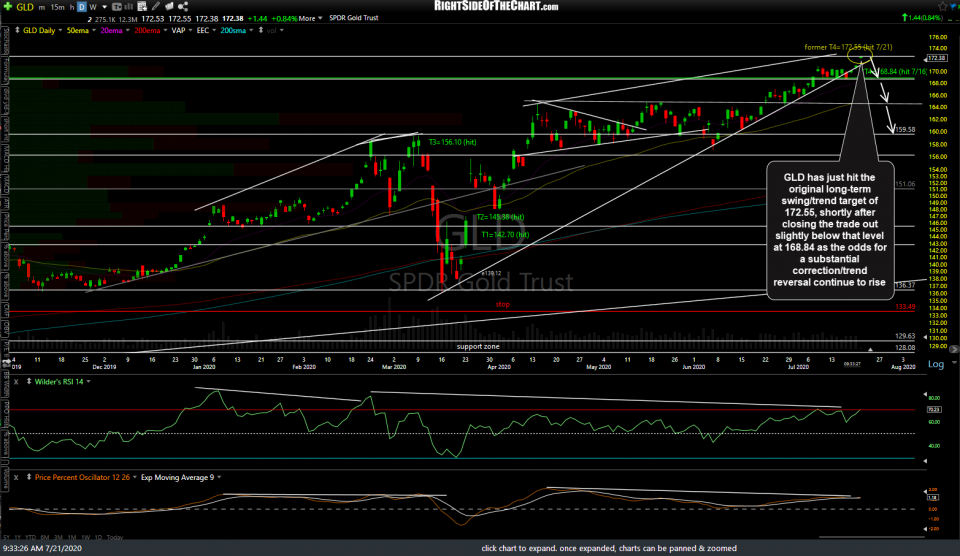Screen dimensions: 960x556
Task: Click the move handle beside vol
Action: 261,31
